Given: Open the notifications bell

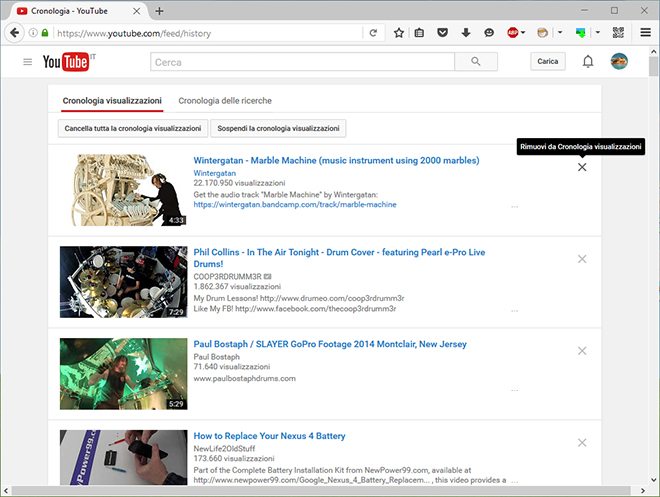Looking at the screenshot, I should pos(588,62).
